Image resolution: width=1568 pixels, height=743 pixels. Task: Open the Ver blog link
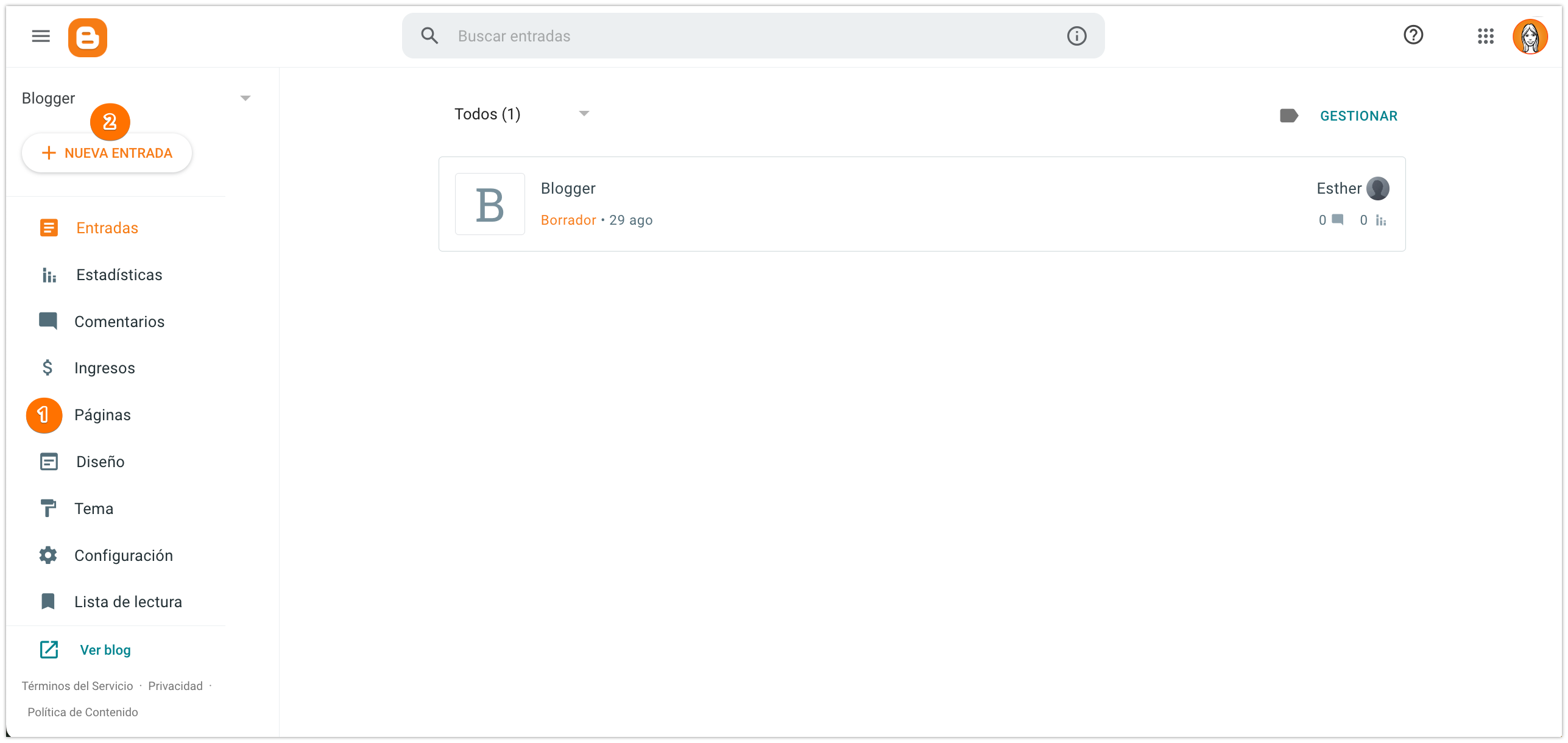(x=105, y=650)
